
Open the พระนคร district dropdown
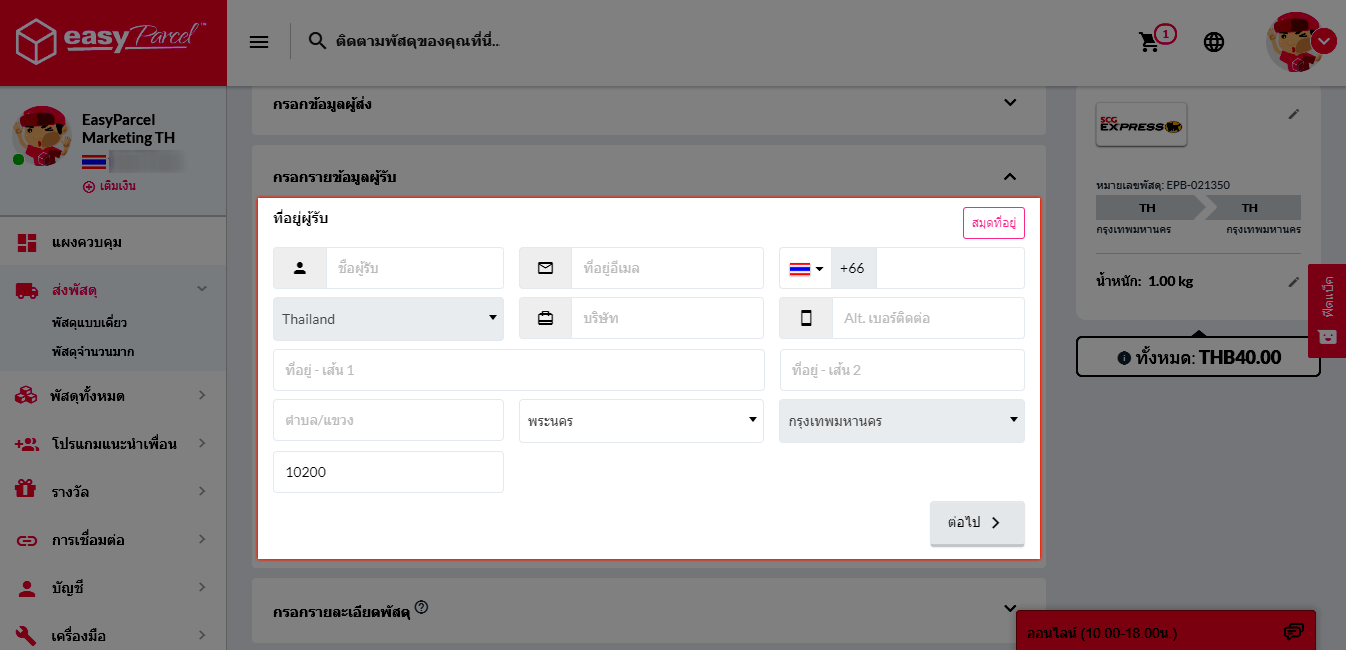point(641,421)
